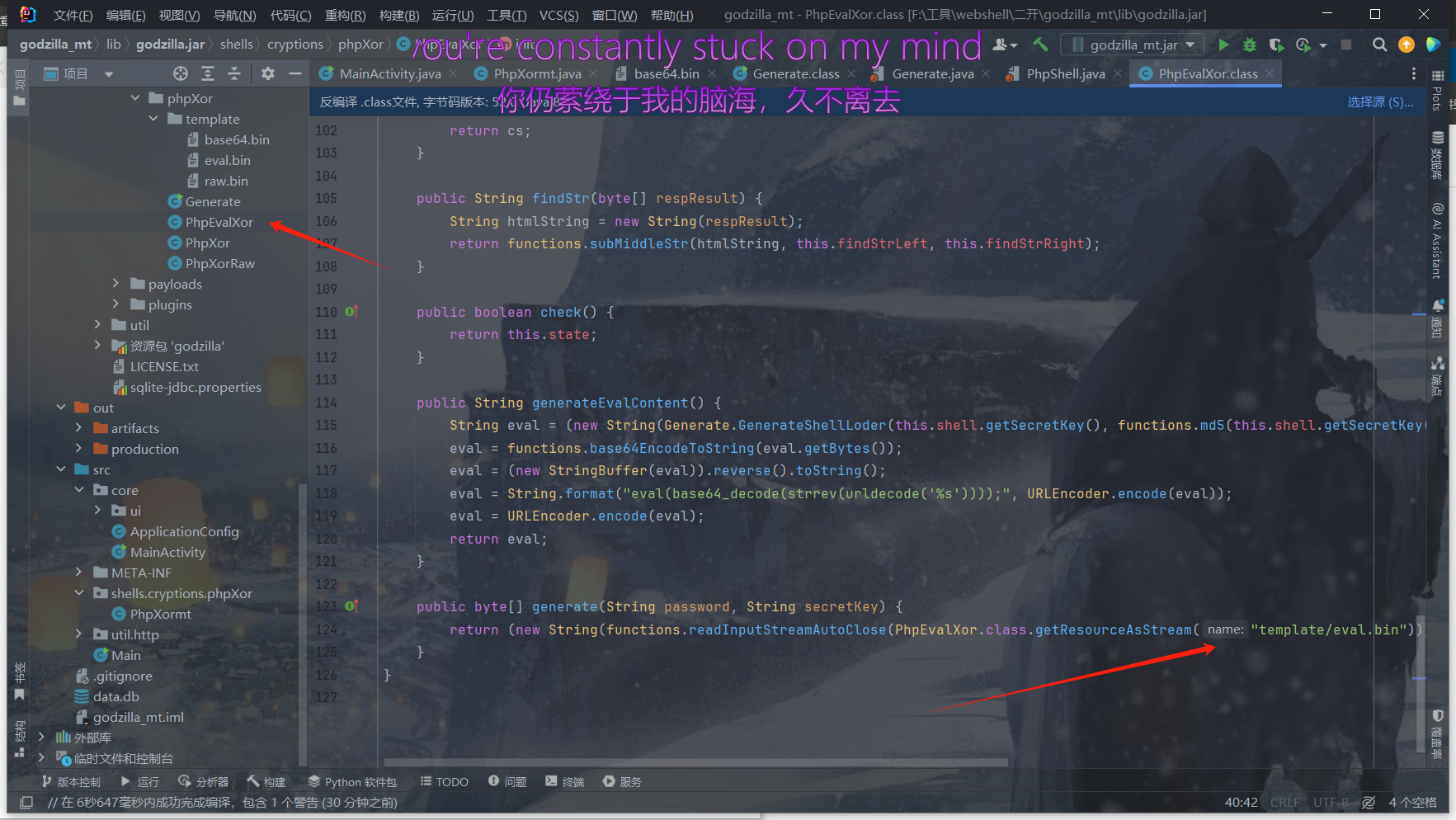Open the godzilla_mt.jar run configuration dropdown

pos(1134,45)
